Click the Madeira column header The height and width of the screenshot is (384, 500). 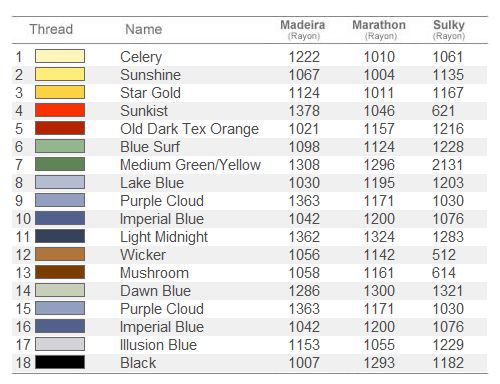[303, 29]
